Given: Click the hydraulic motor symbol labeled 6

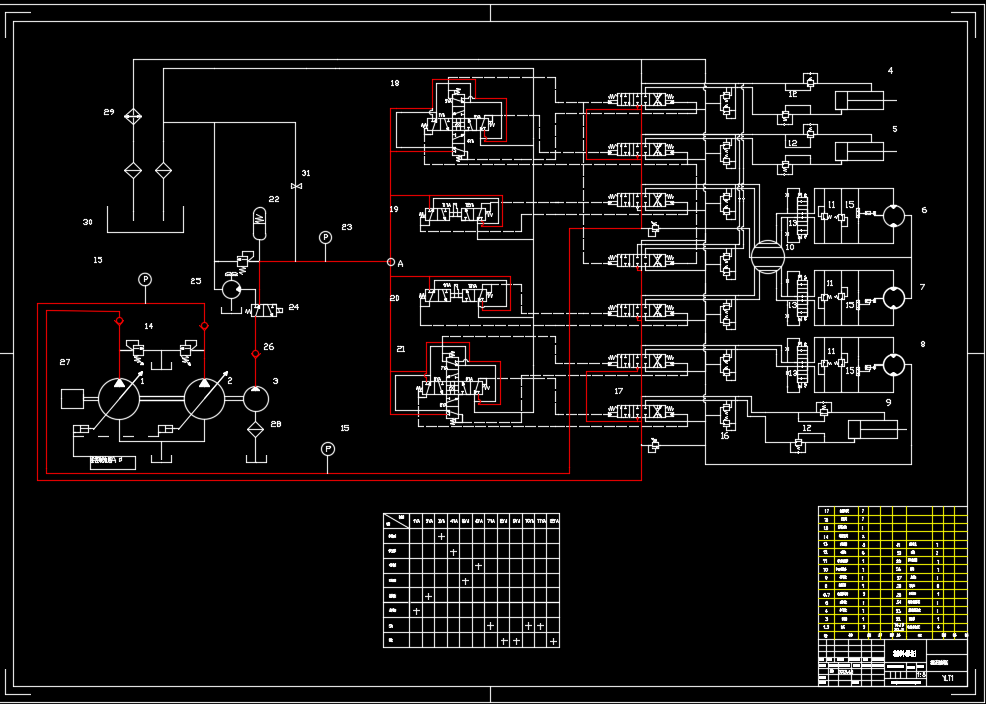Looking at the screenshot, I should (894, 217).
